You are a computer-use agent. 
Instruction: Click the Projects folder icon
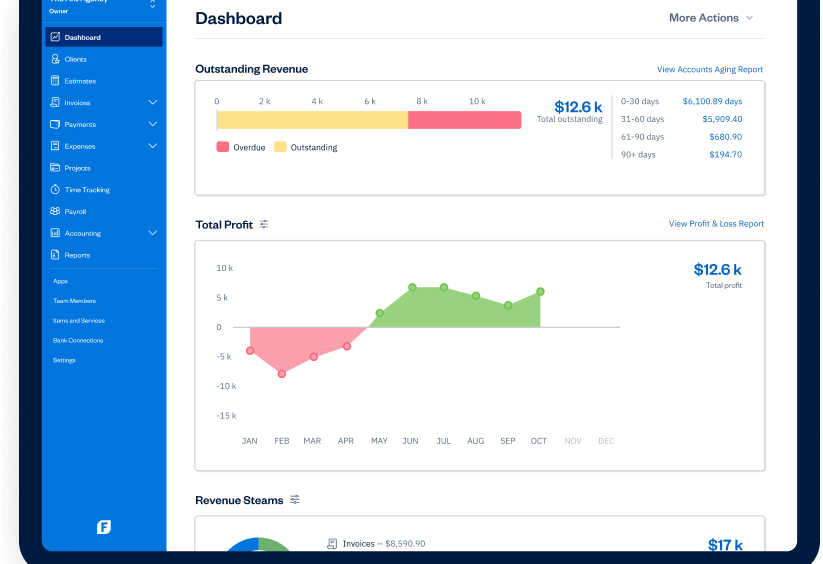55,168
